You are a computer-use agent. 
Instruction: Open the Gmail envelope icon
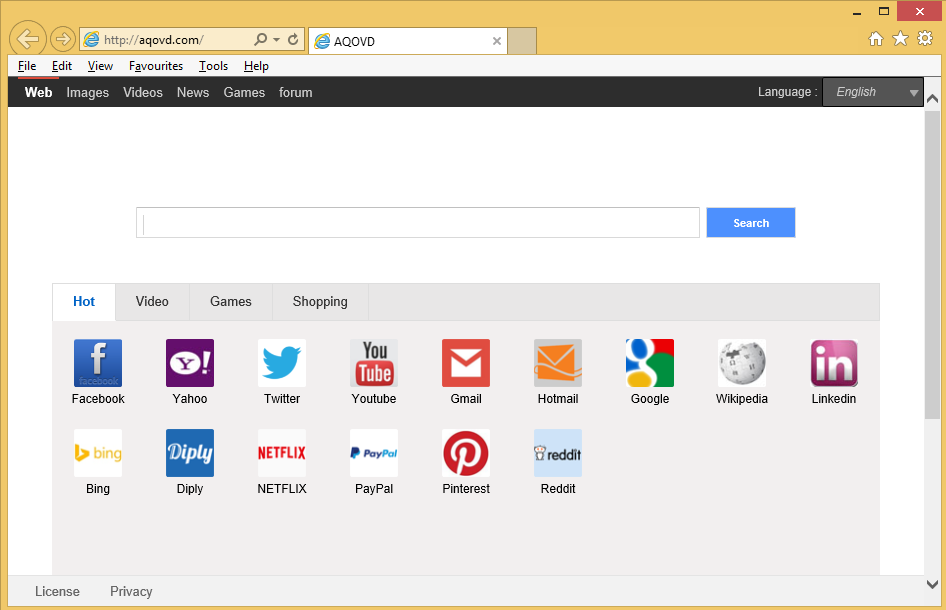tap(466, 363)
